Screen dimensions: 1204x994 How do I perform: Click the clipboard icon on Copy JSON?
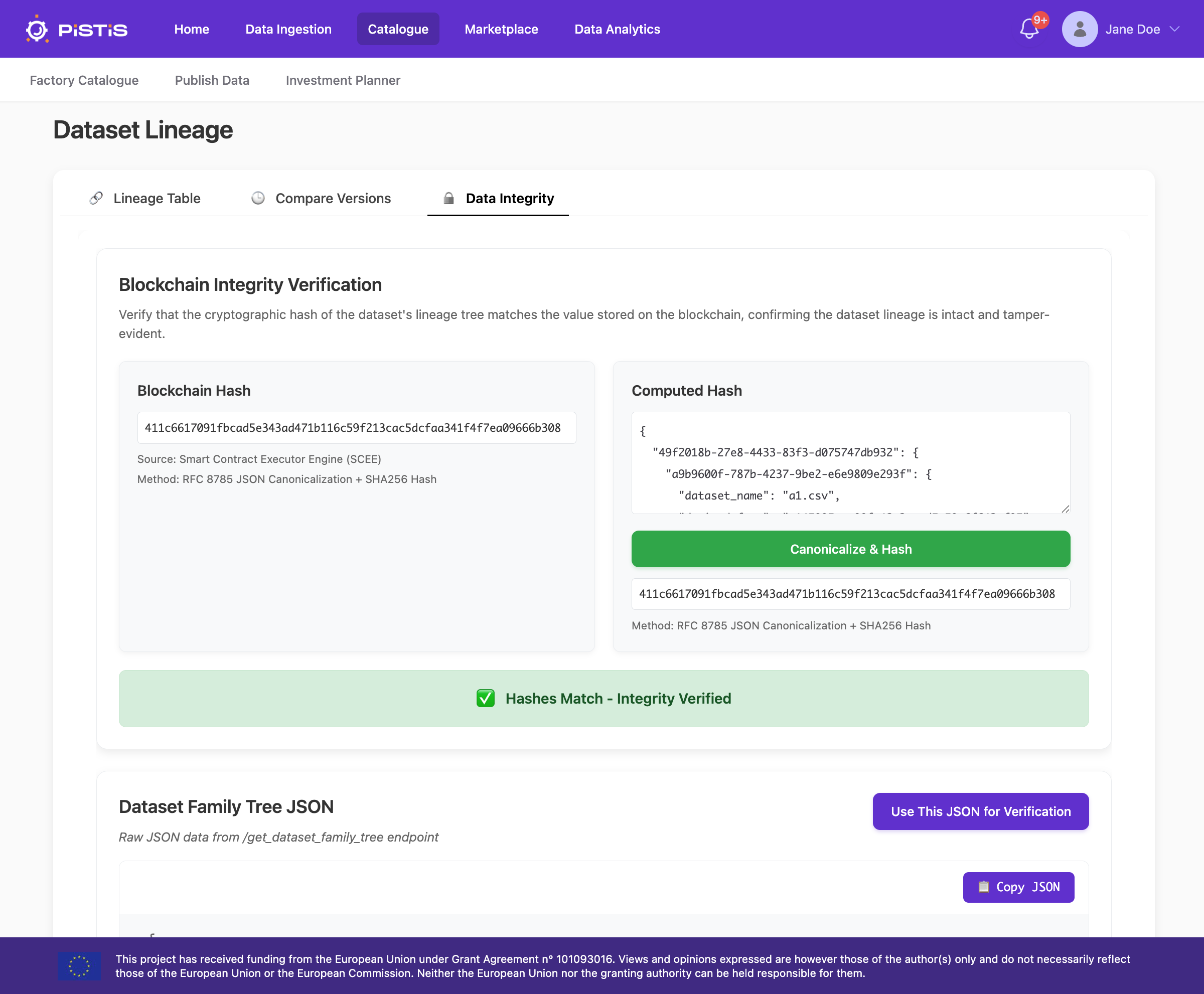click(983, 887)
